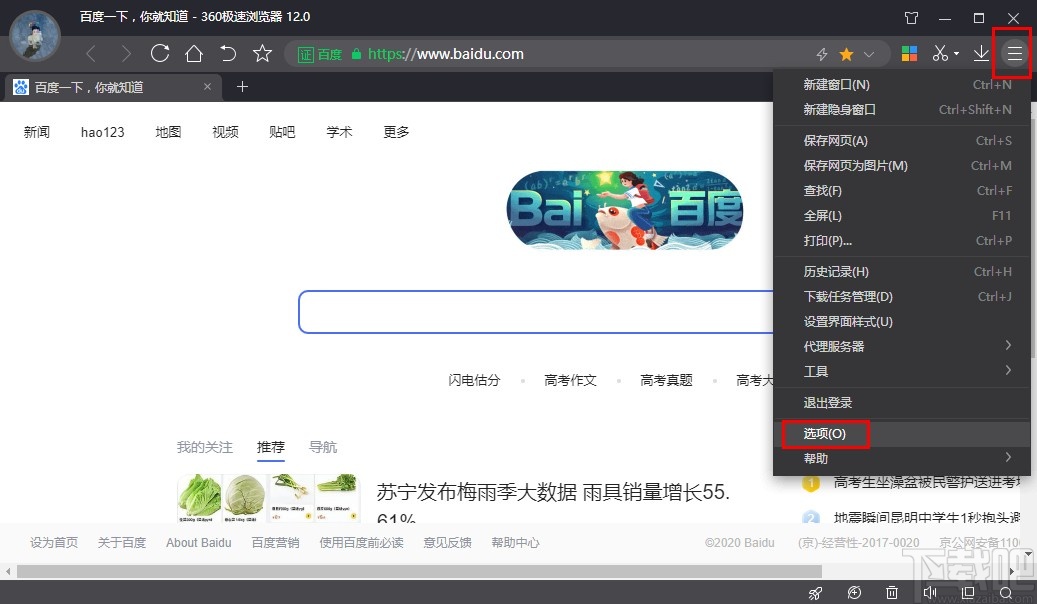The image size is (1037, 604).
Task: Click 意见反馈 footer link
Action: click(447, 542)
